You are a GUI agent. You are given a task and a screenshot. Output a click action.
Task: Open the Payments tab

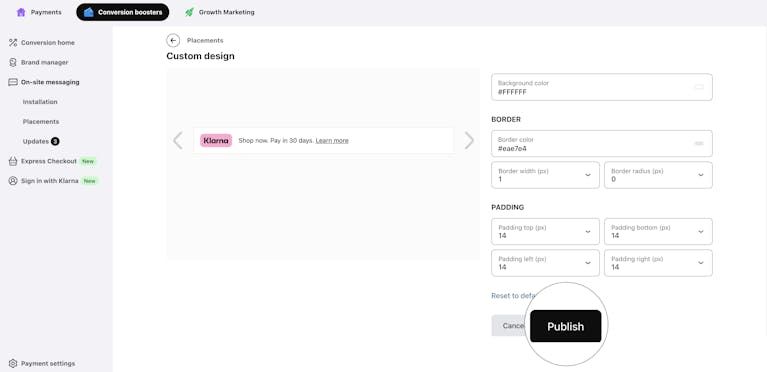tap(39, 12)
